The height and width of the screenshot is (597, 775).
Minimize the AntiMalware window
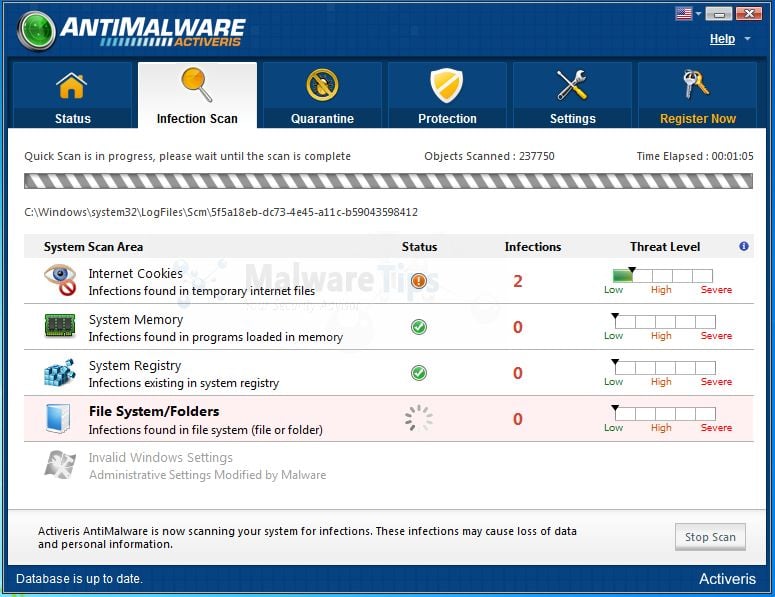[x=719, y=14]
